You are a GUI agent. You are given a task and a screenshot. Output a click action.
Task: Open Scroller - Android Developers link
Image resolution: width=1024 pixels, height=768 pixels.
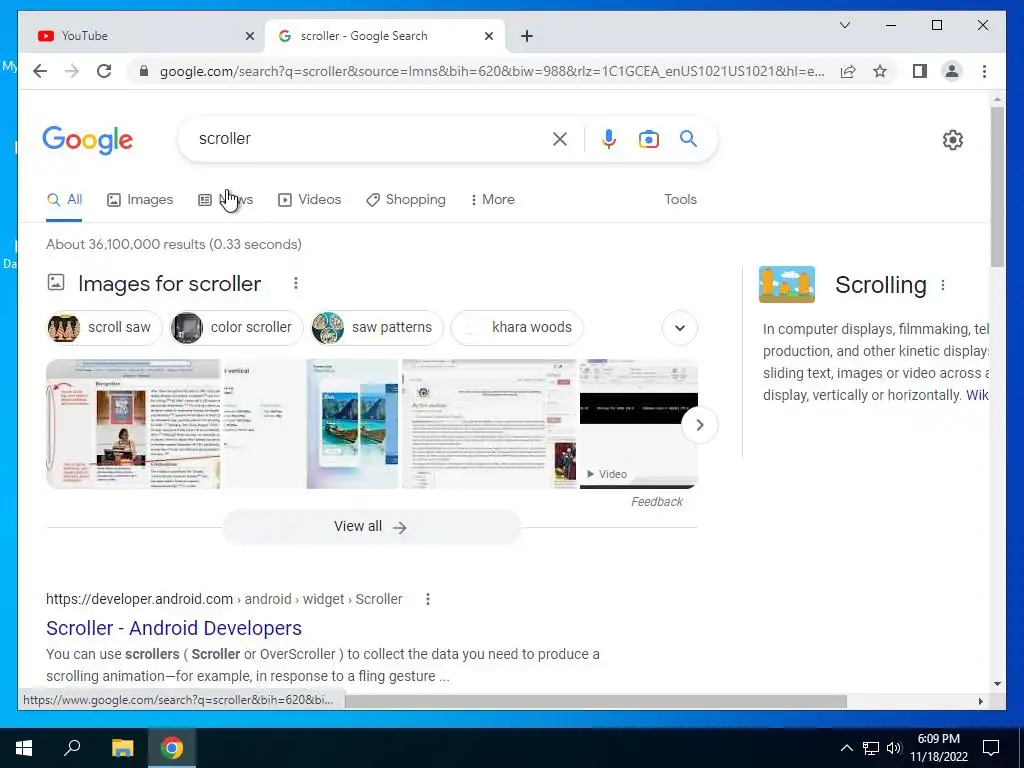(x=174, y=628)
